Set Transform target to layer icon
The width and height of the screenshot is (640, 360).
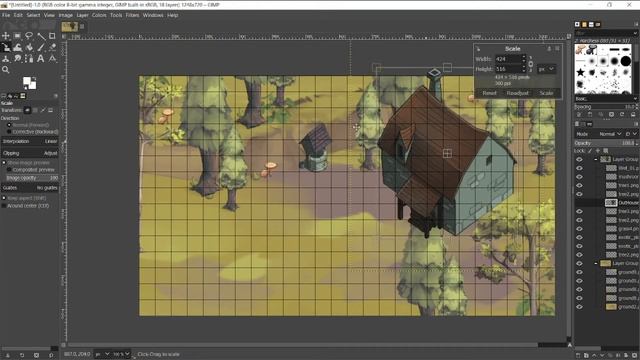click(x=27, y=110)
